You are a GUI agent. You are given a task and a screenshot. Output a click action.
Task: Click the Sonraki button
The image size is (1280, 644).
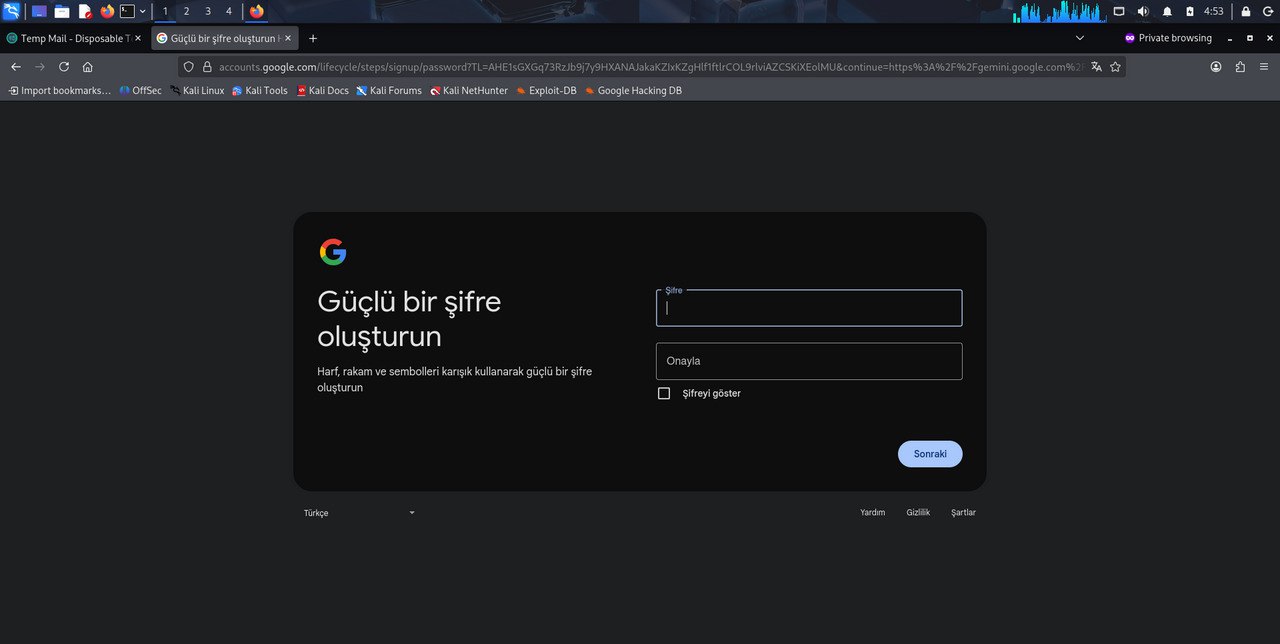(x=930, y=454)
